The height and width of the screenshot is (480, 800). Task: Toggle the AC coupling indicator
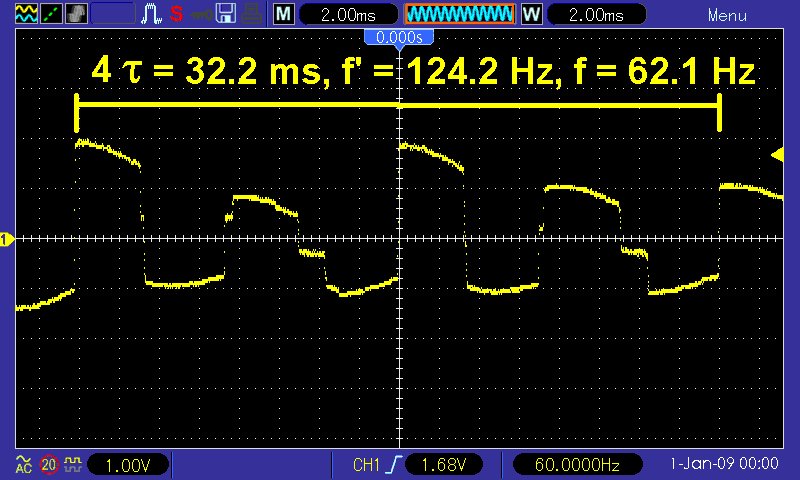click(22, 465)
